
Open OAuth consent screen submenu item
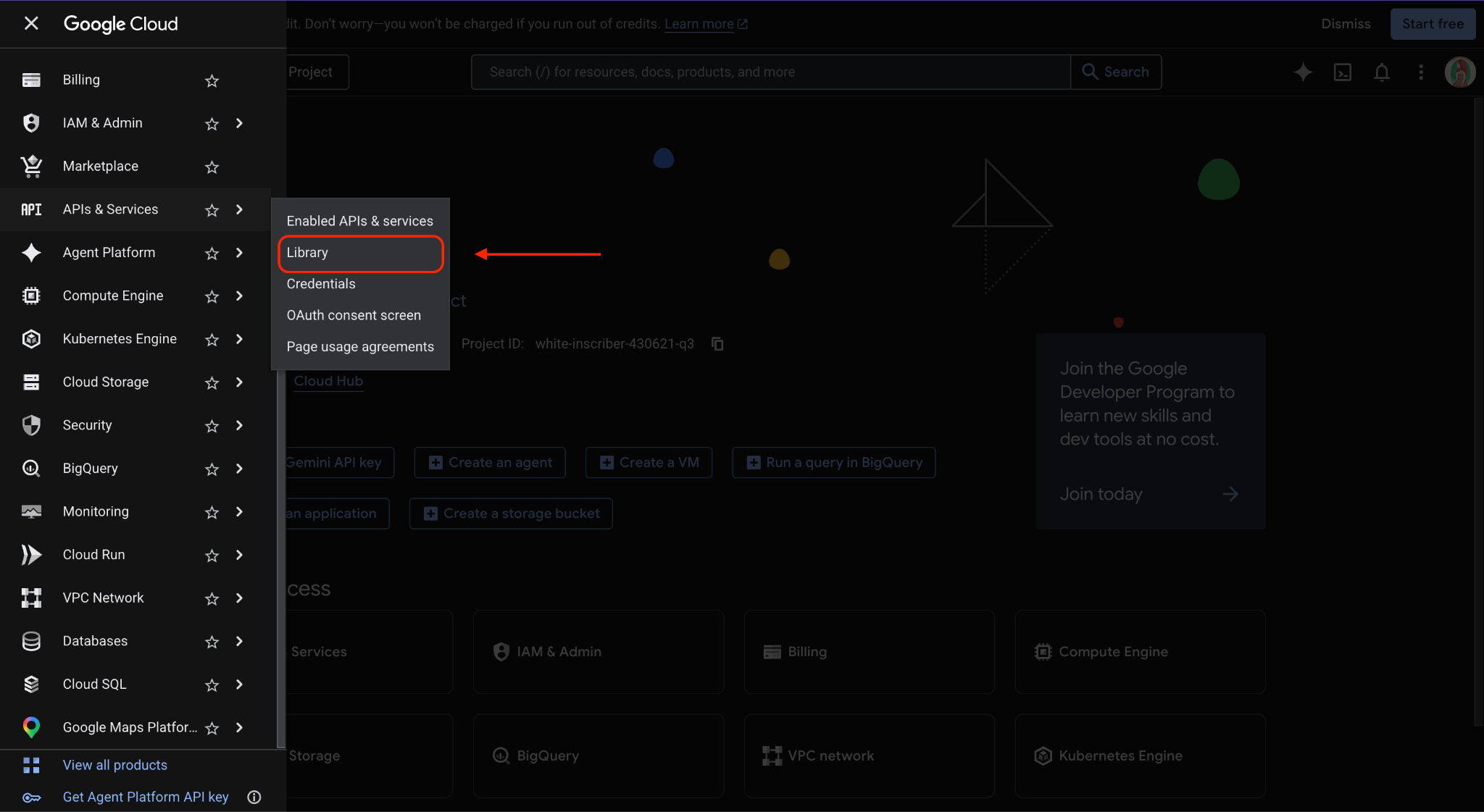point(360,315)
